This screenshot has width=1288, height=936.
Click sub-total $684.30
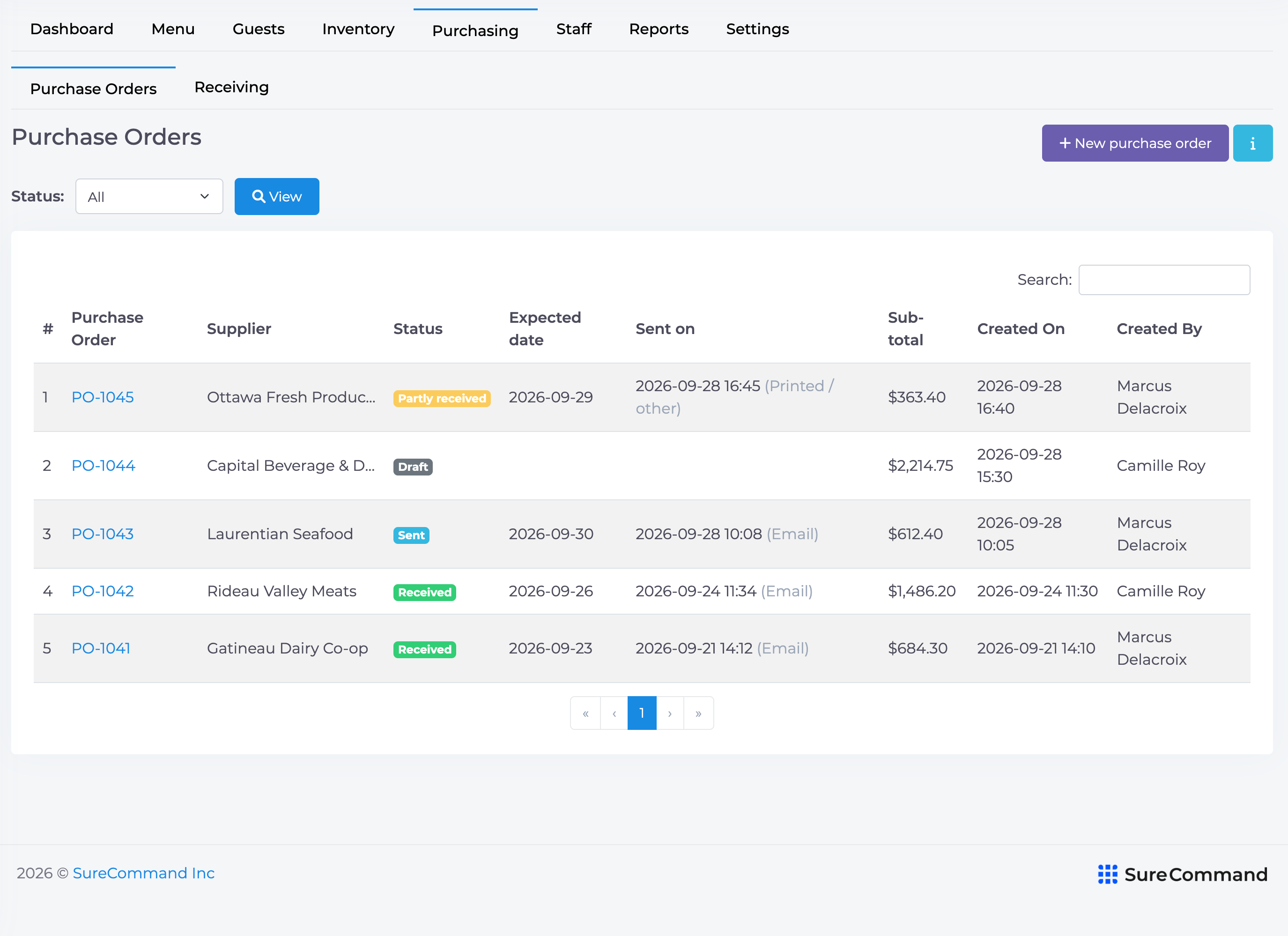(x=918, y=648)
